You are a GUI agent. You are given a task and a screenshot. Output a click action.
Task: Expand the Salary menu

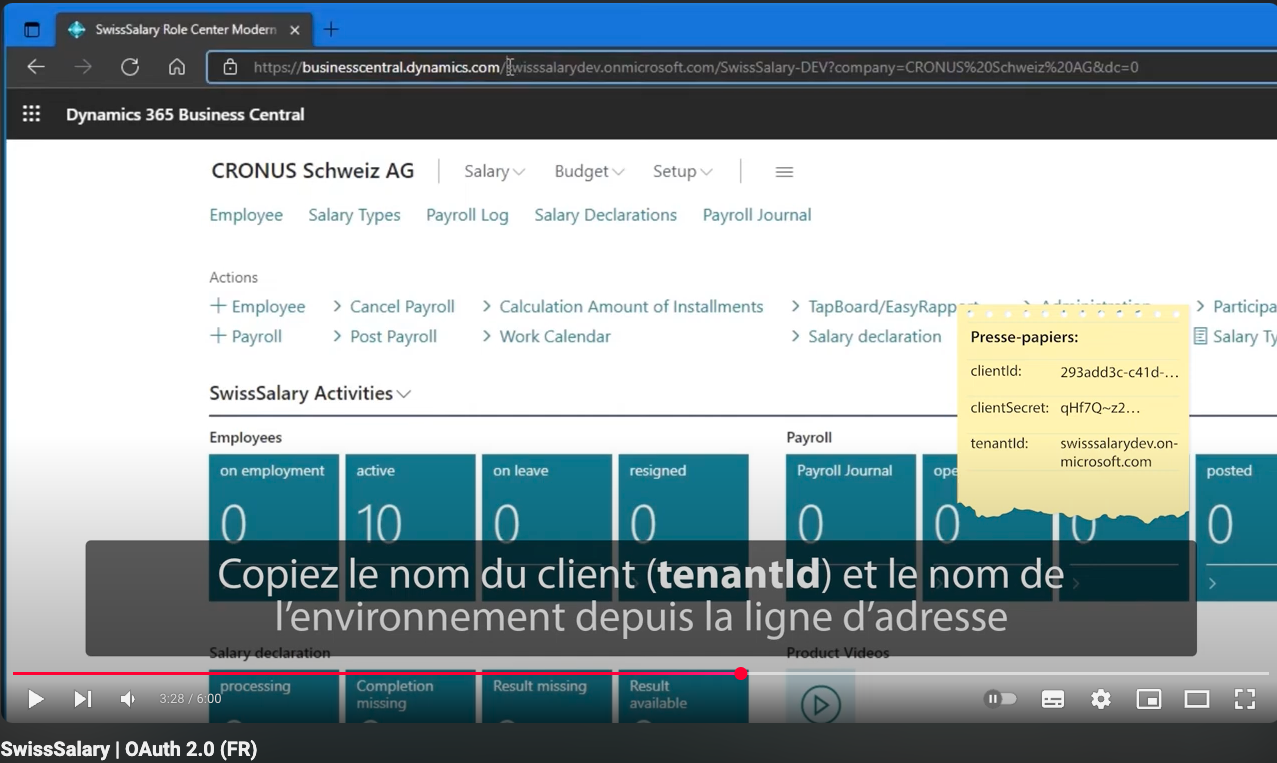click(495, 172)
